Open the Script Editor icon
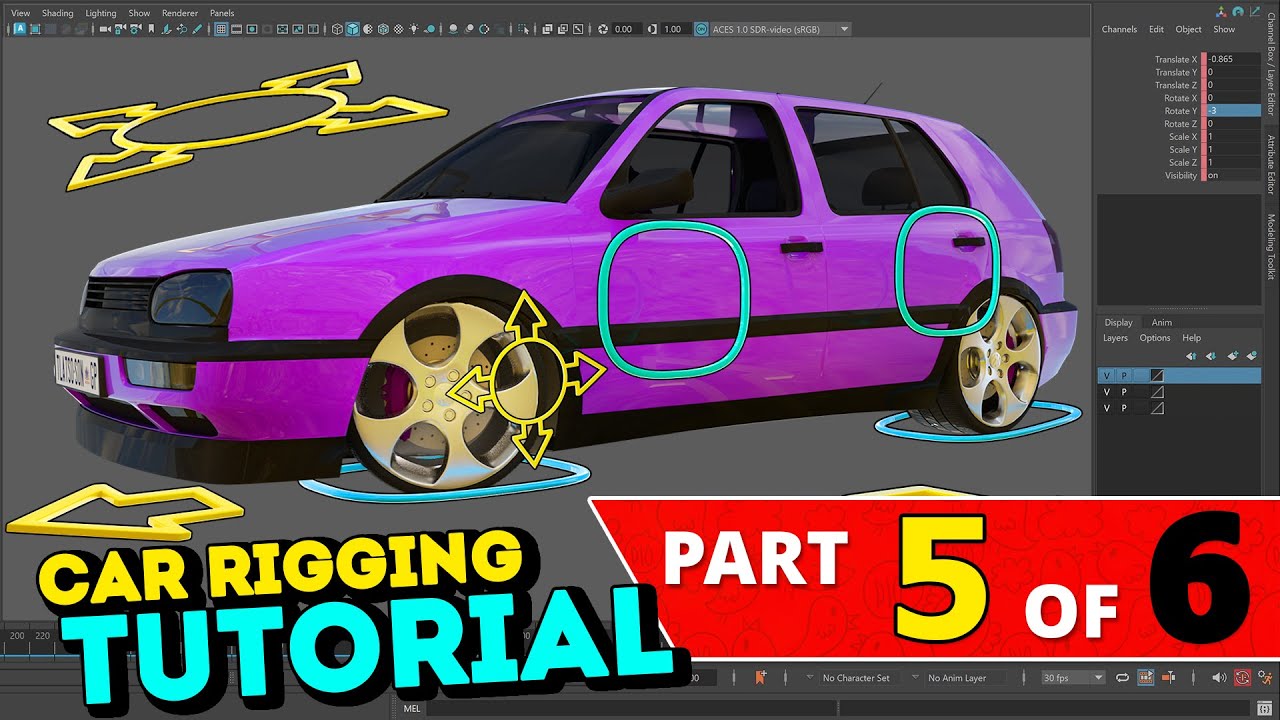The height and width of the screenshot is (720, 1280). (1264, 708)
